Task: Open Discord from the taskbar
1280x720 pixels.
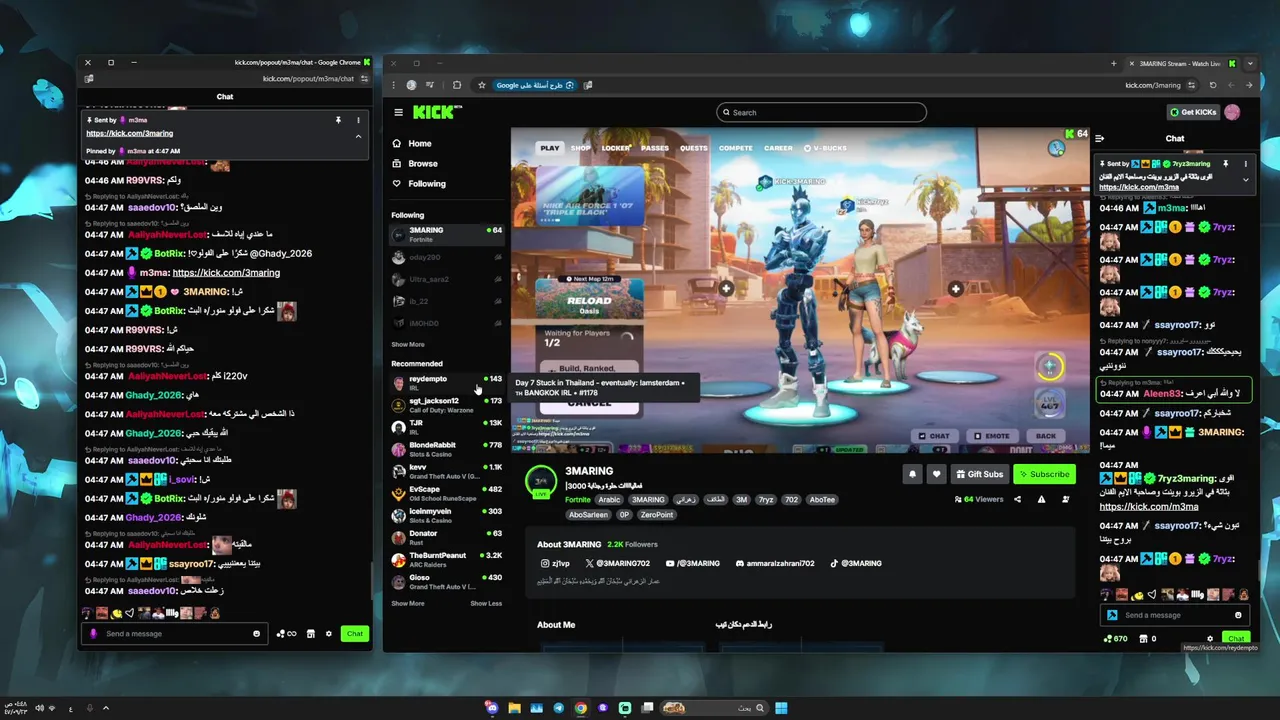Action: [492, 708]
